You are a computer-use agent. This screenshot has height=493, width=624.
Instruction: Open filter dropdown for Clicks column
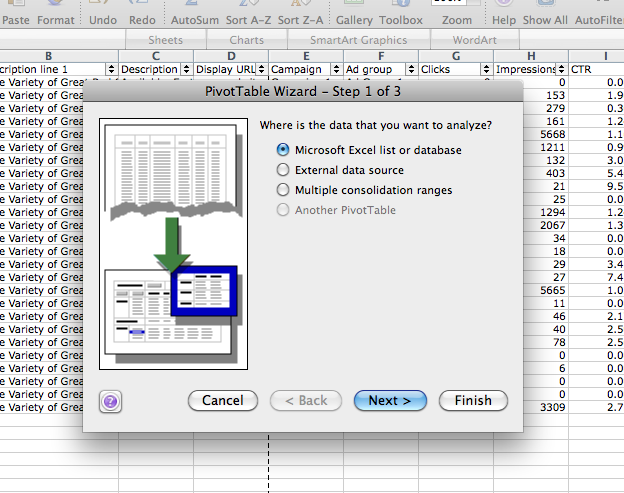click(486, 69)
